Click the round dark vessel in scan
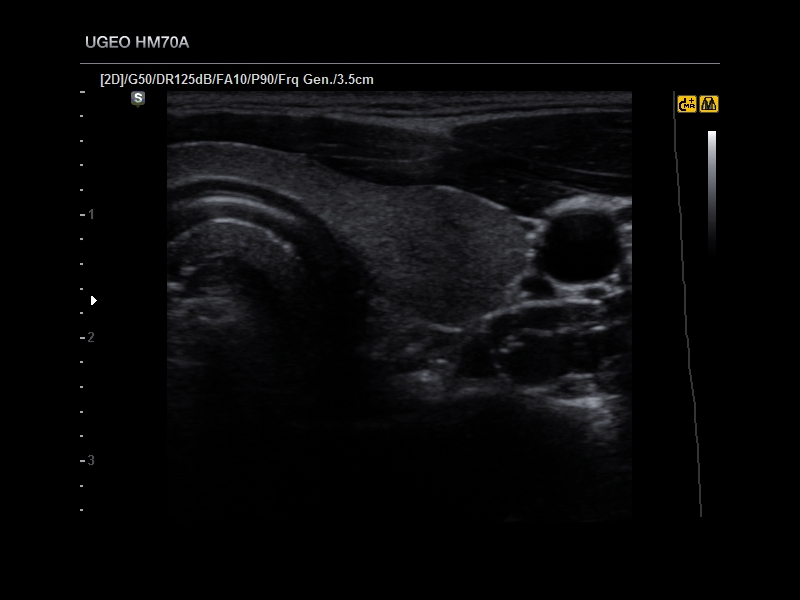This screenshot has height=600, width=800. [x=581, y=245]
